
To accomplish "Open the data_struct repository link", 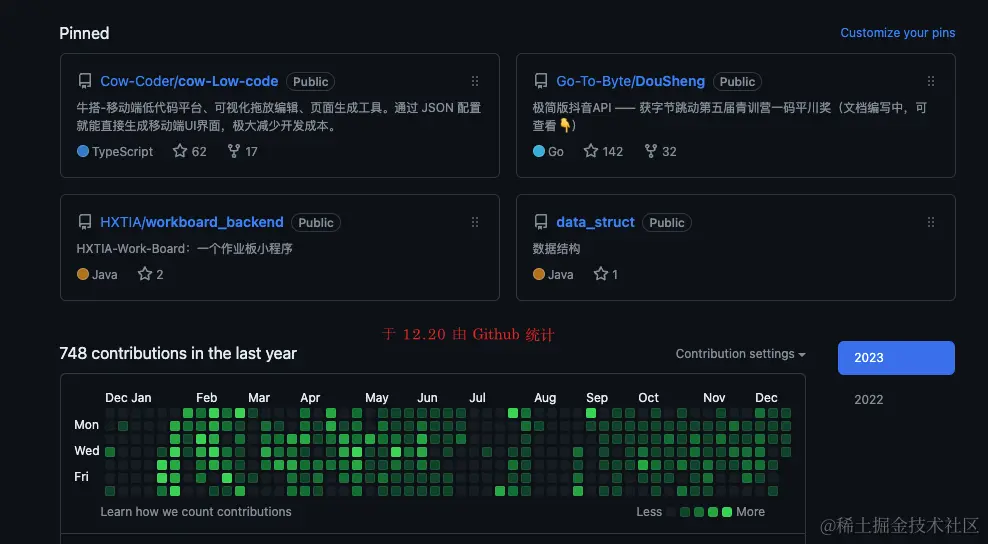I will click(x=595, y=222).
